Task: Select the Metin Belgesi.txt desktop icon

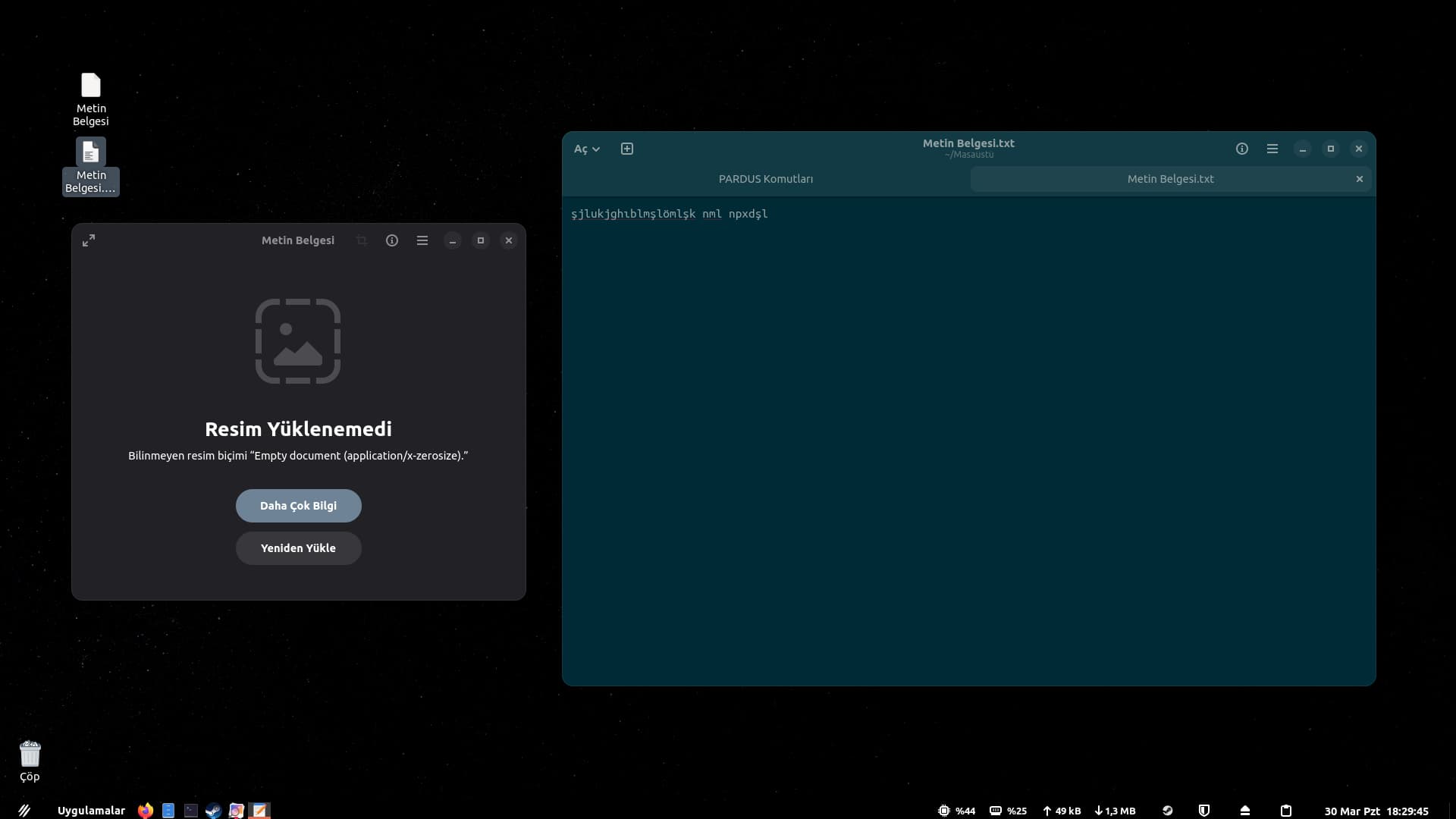Action: (x=91, y=165)
